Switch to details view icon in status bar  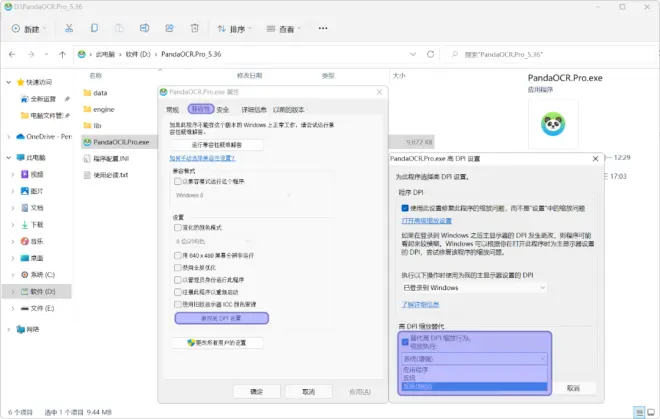click(x=639, y=412)
